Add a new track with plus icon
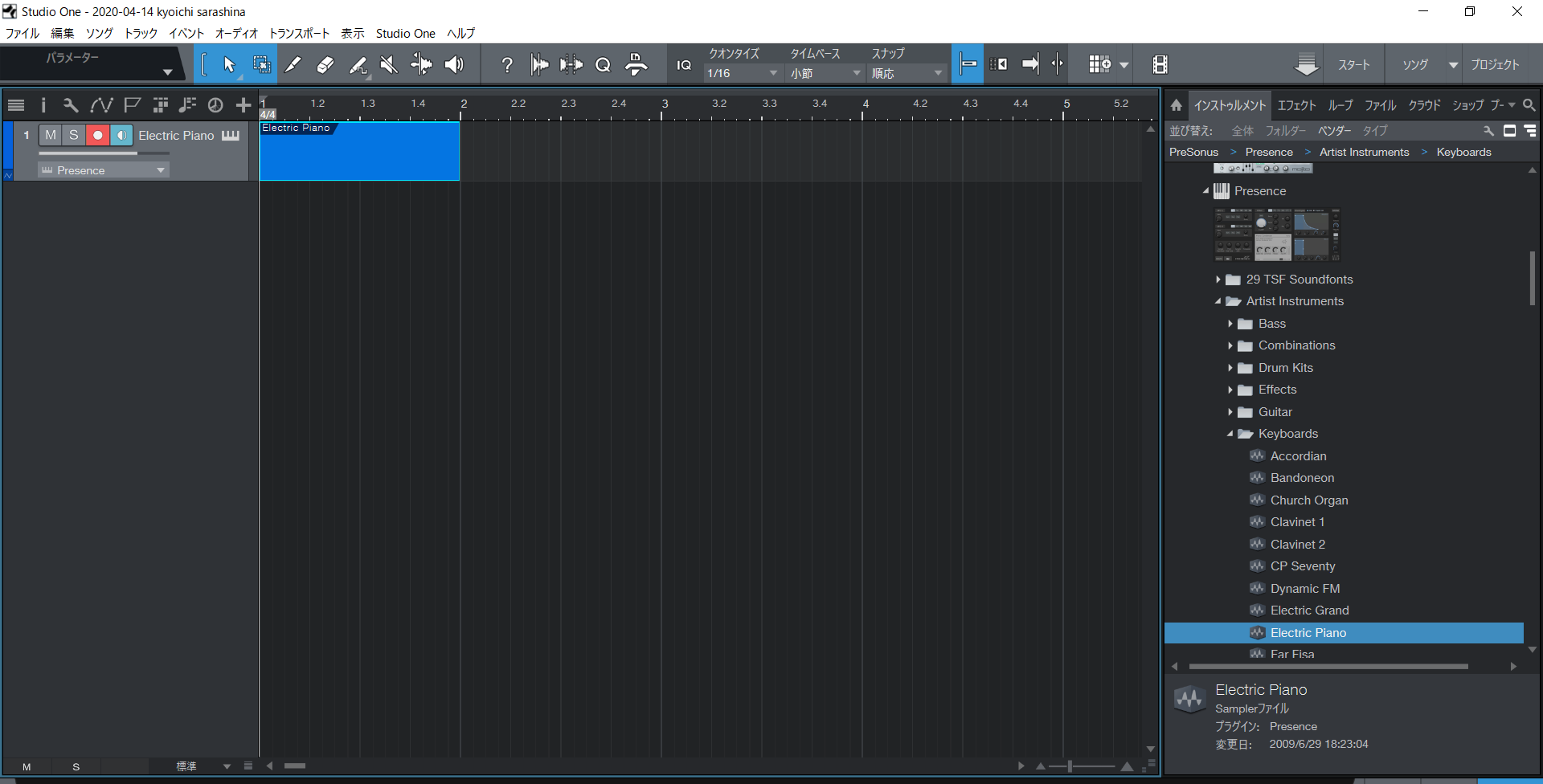The height and width of the screenshot is (784, 1543). [x=244, y=105]
